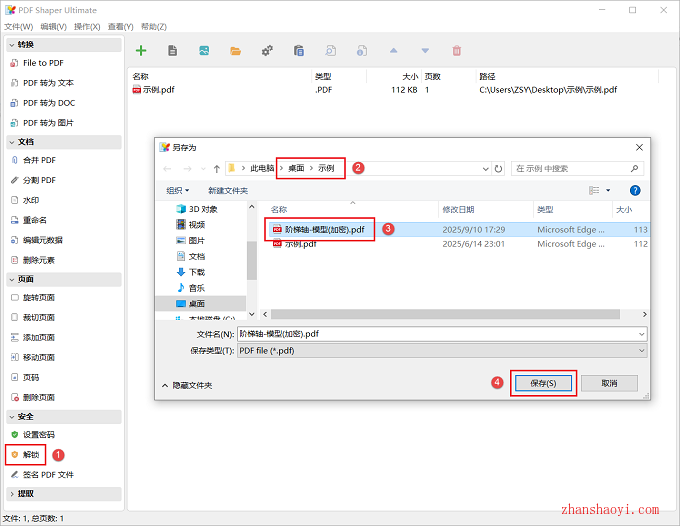Open the 查看(Y) menu

pos(121,26)
